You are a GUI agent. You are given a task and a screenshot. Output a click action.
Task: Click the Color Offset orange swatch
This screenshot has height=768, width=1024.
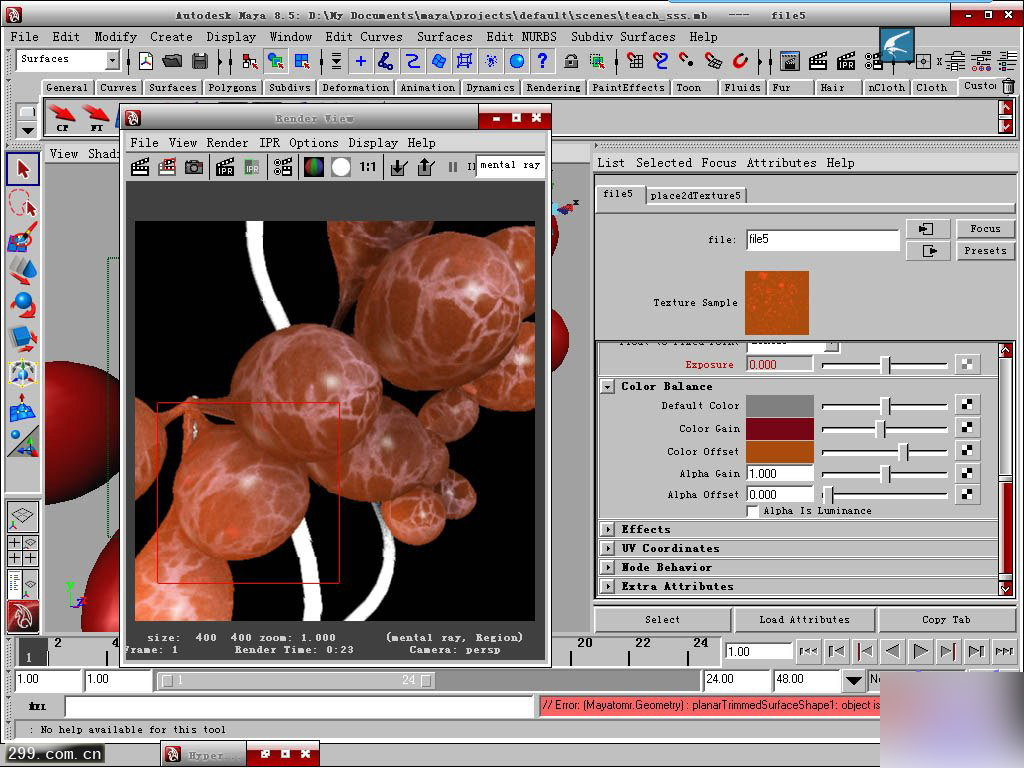pyautogui.click(x=780, y=451)
